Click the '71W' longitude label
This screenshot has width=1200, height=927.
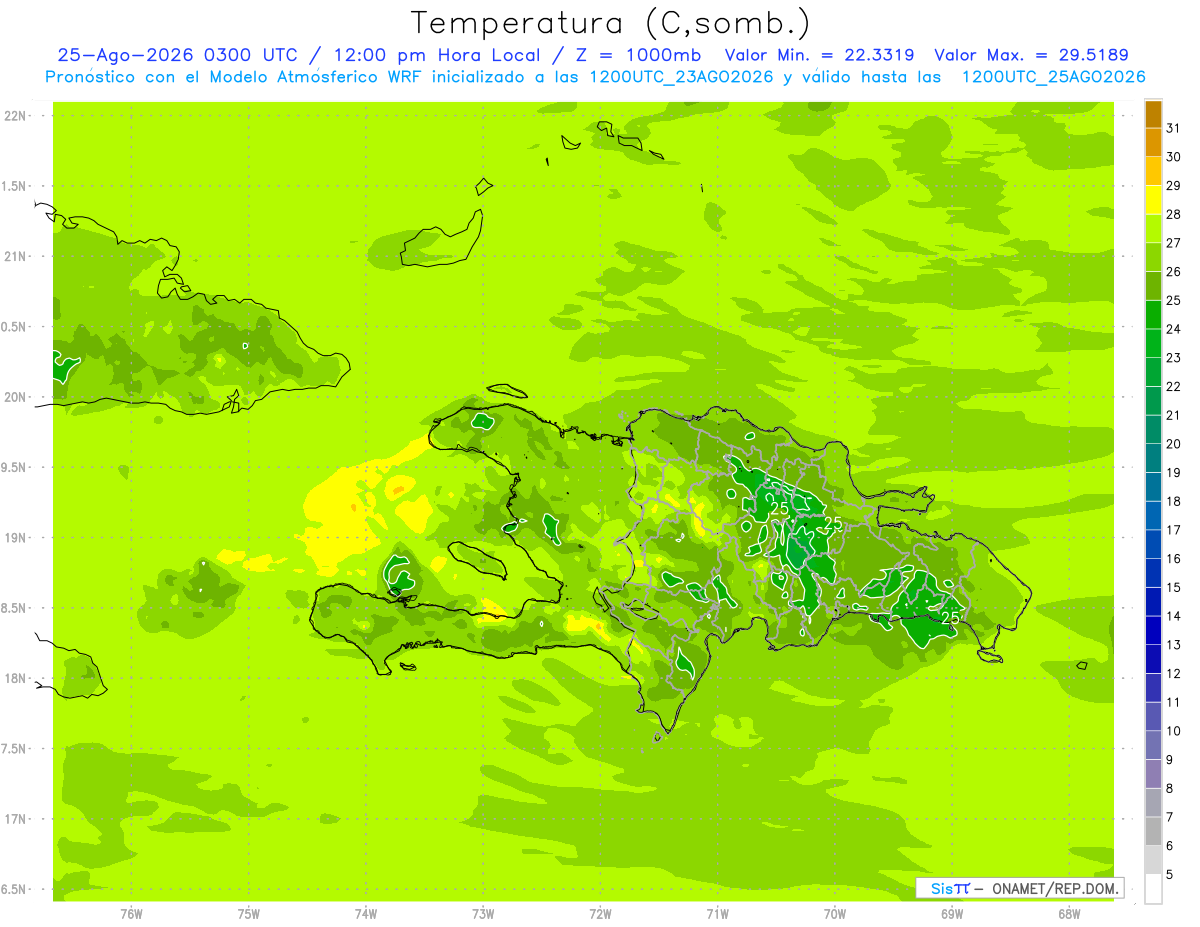pyautogui.click(x=717, y=914)
